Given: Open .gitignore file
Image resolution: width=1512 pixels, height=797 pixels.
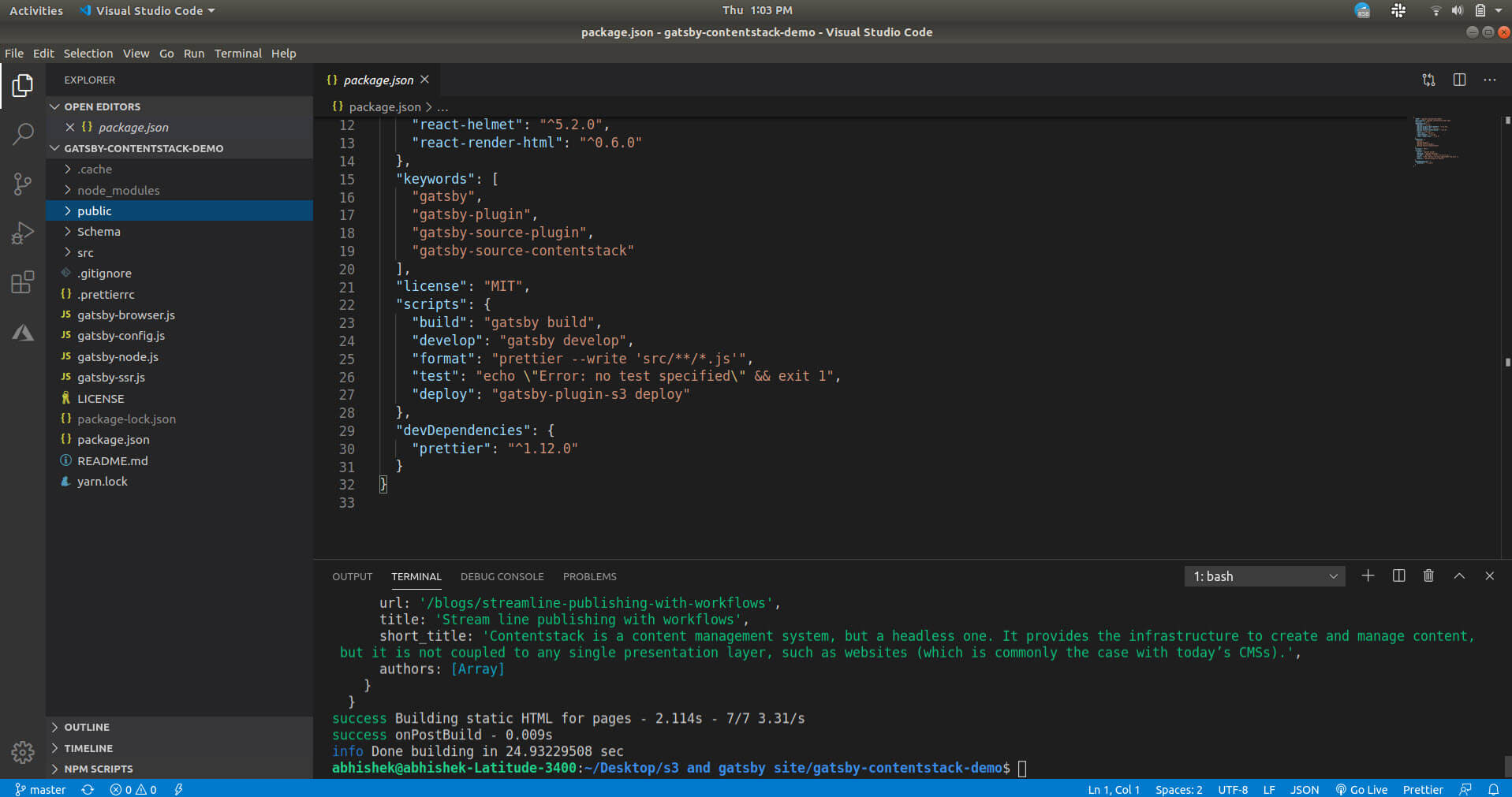Looking at the screenshot, I should pyautogui.click(x=179, y=273).
